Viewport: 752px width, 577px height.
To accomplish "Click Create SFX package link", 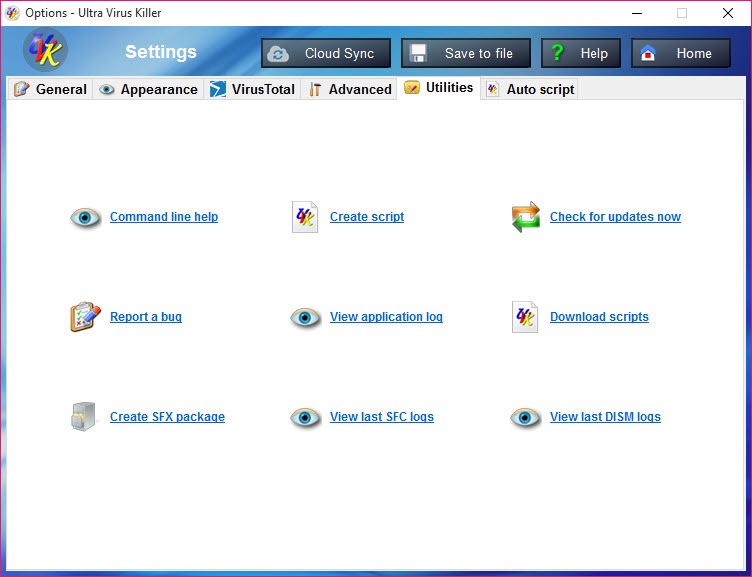I will (167, 417).
